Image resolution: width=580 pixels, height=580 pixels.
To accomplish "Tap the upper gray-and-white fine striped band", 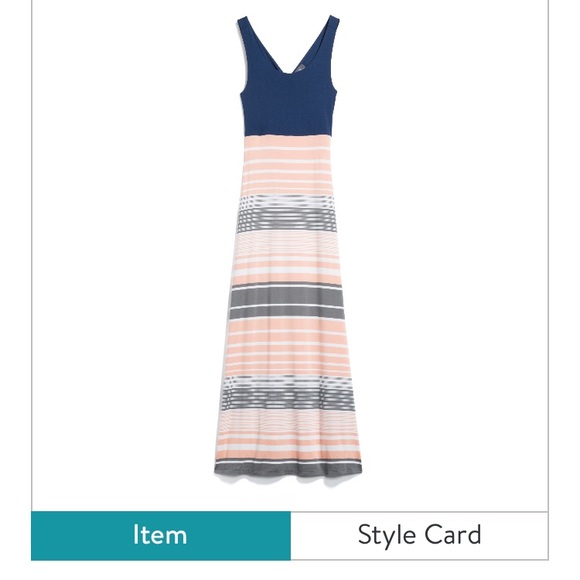I will pyautogui.click(x=287, y=213).
